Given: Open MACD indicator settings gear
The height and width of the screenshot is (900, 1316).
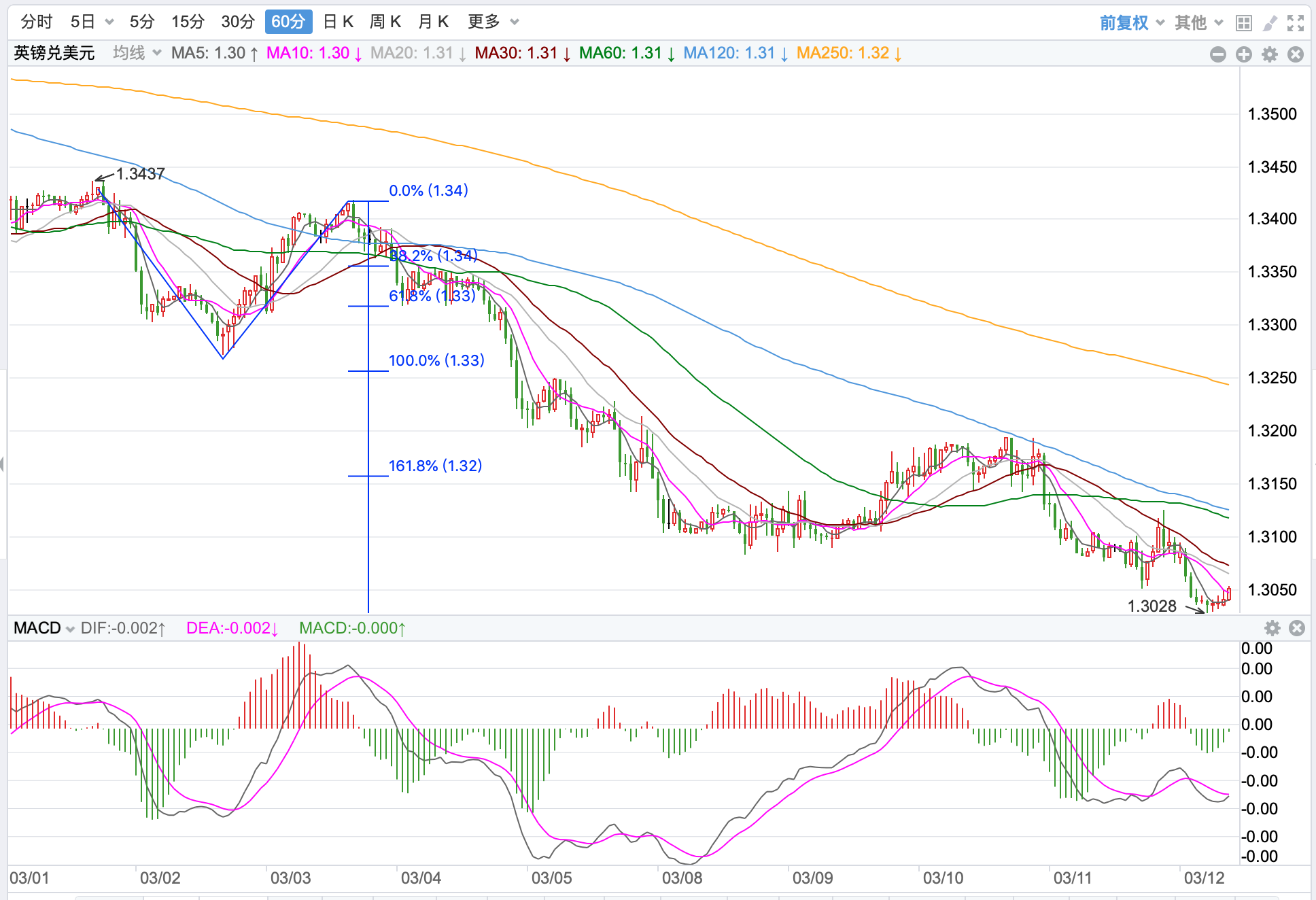Looking at the screenshot, I should [1272, 628].
